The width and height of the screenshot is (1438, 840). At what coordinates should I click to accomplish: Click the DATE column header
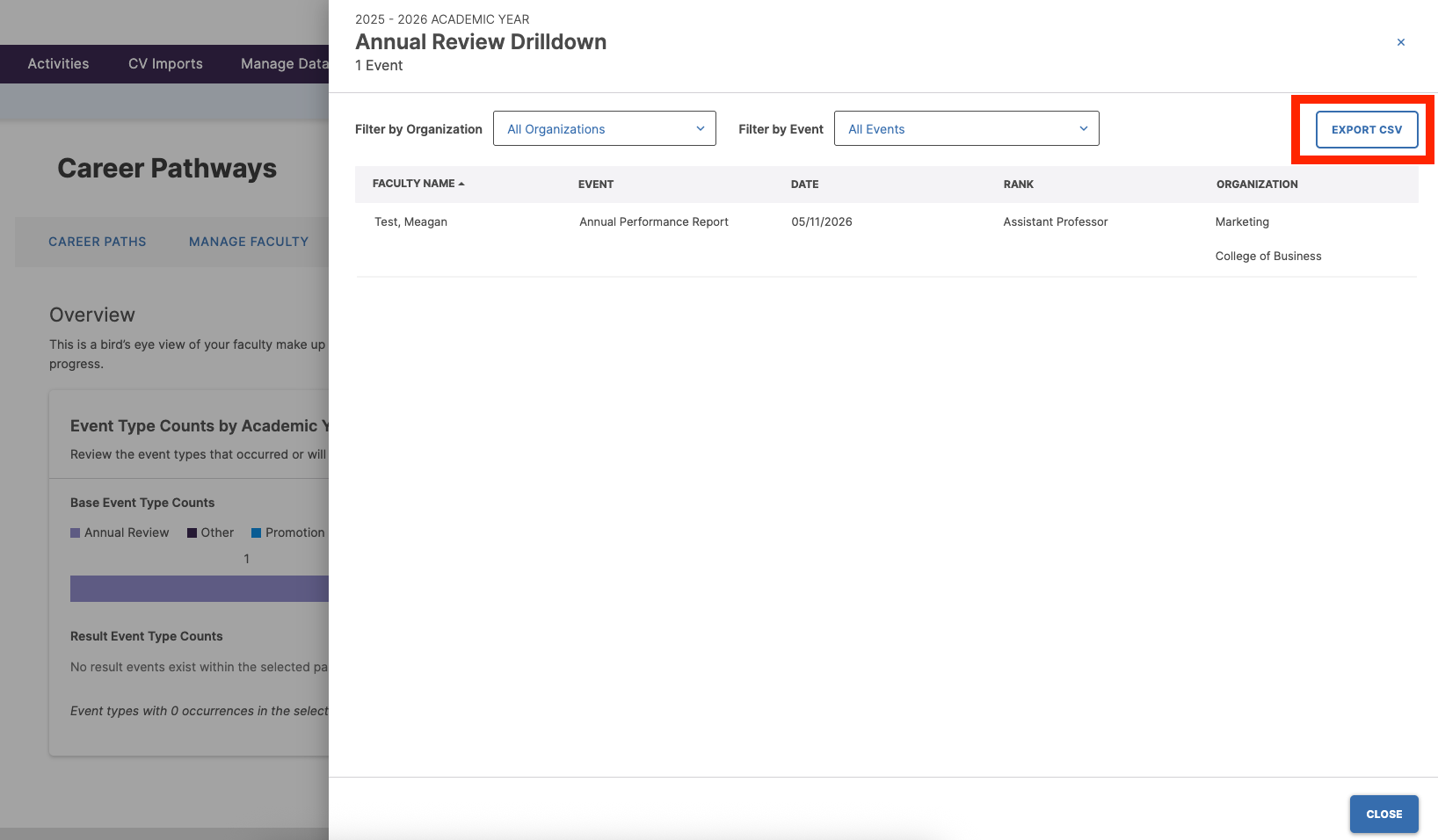(805, 185)
